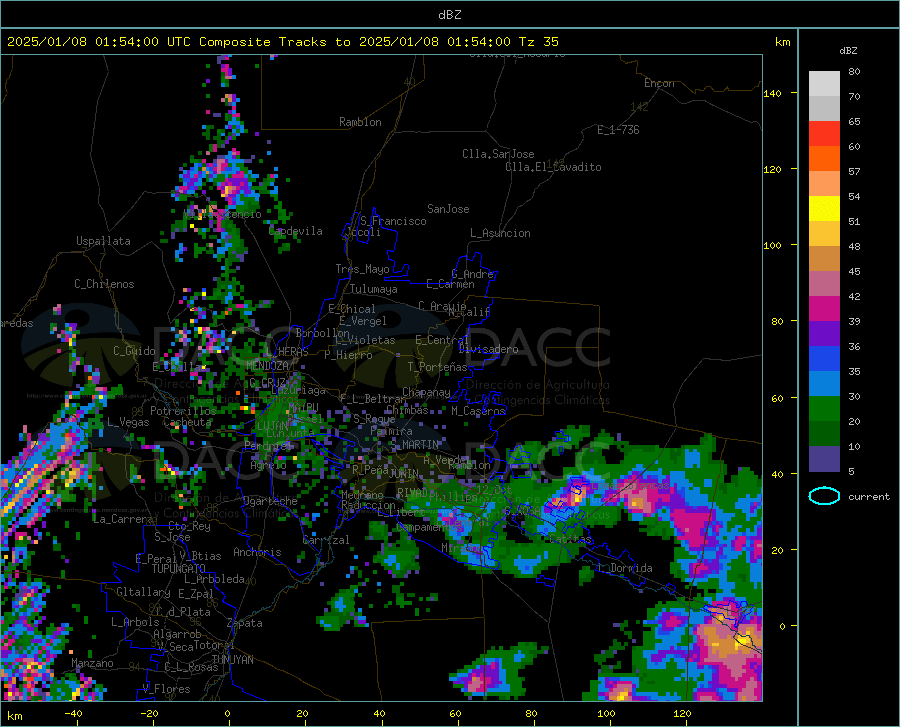This screenshot has width=900, height=727.
Task: Click the '-20' tick on the horizontal km axis
Action: pyautogui.click(x=149, y=713)
